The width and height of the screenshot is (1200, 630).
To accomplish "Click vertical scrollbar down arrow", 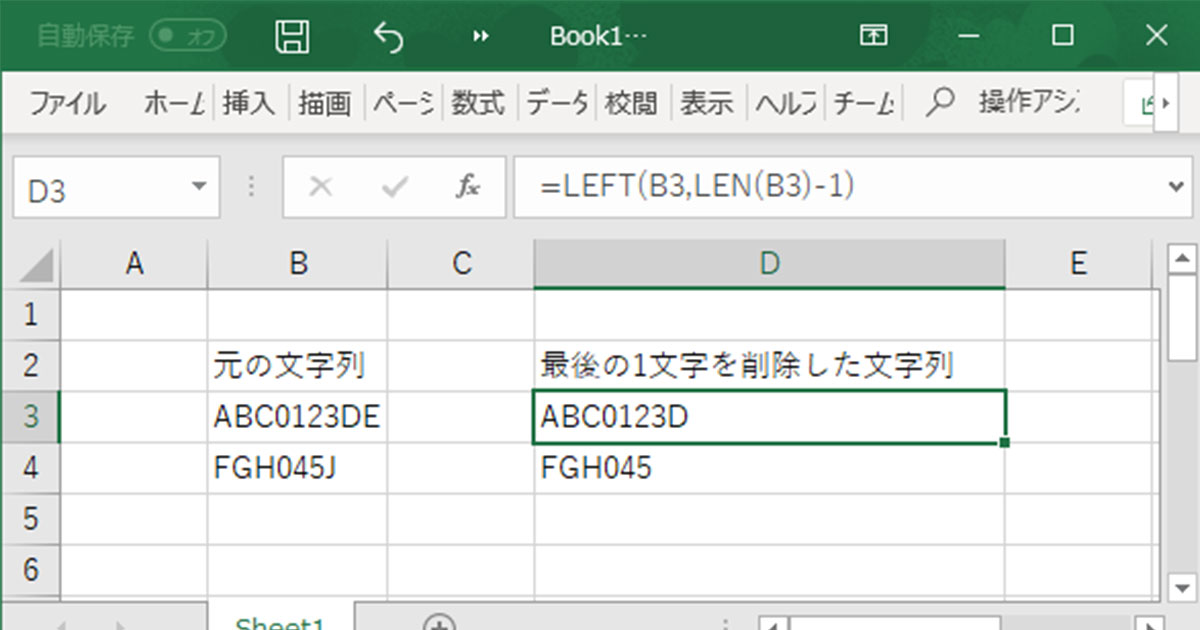I will tap(1182, 587).
